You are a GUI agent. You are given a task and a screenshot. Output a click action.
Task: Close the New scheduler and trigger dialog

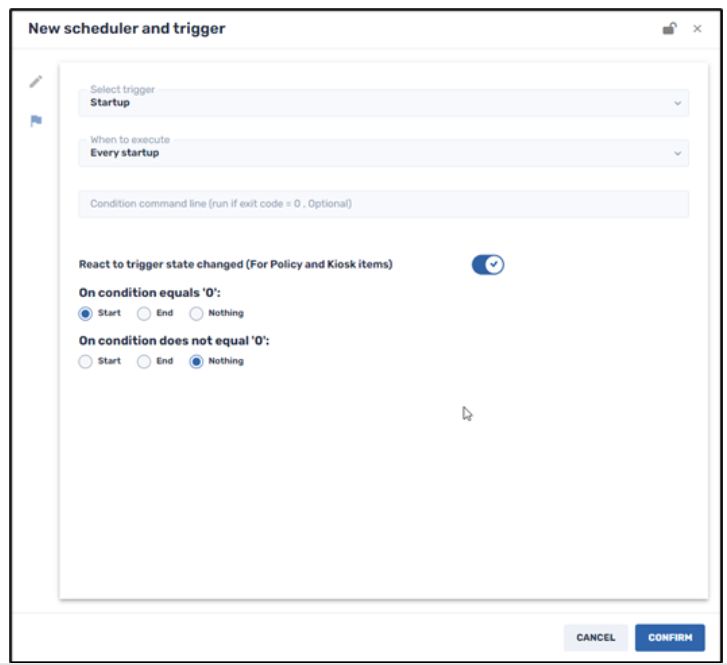pos(697,29)
